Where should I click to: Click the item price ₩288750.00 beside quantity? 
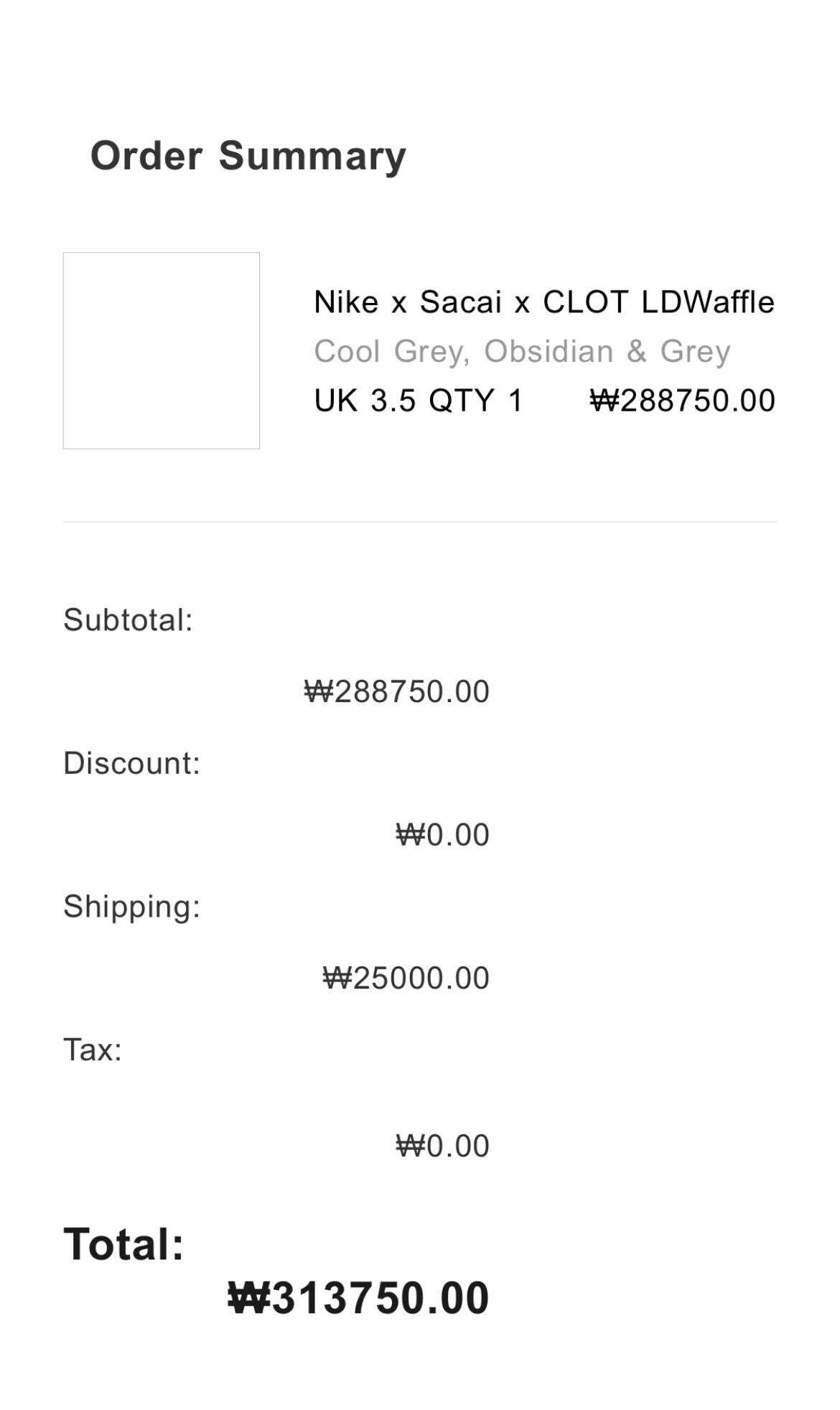coord(682,401)
